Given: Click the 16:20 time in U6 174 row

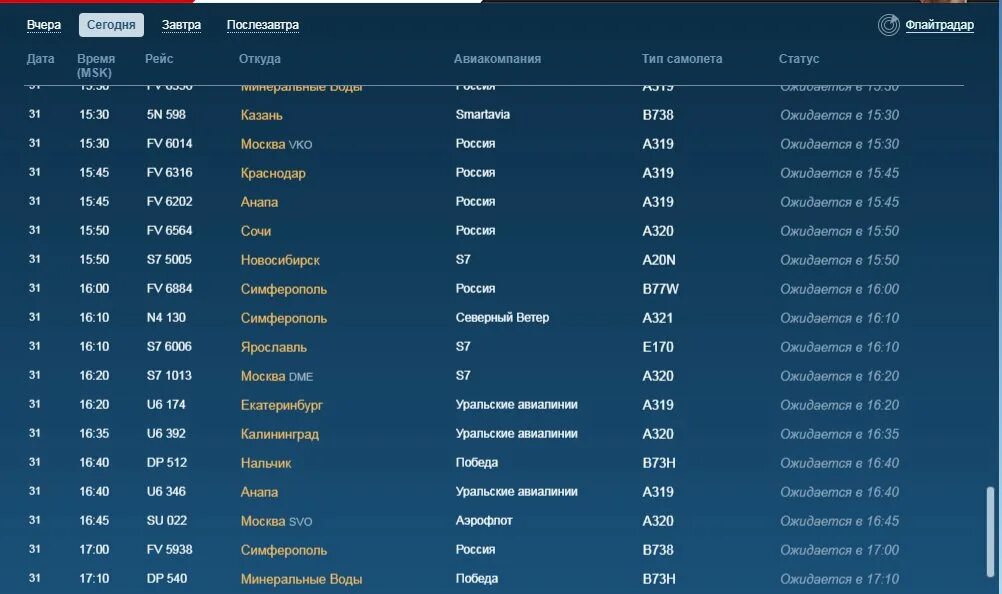Looking at the screenshot, I should coord(94,404).
